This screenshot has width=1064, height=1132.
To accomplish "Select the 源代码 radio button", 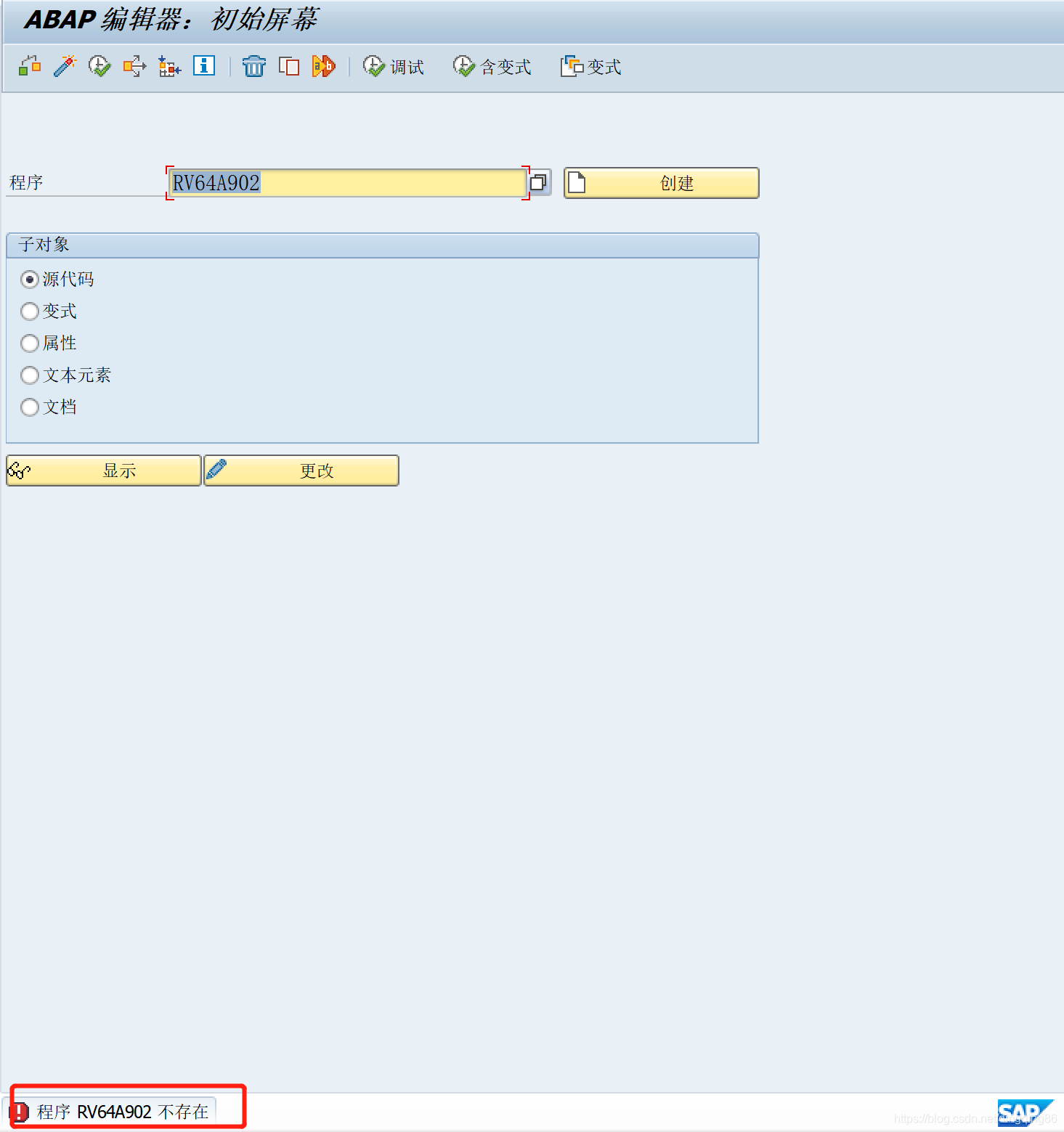I will click(30, 279).
